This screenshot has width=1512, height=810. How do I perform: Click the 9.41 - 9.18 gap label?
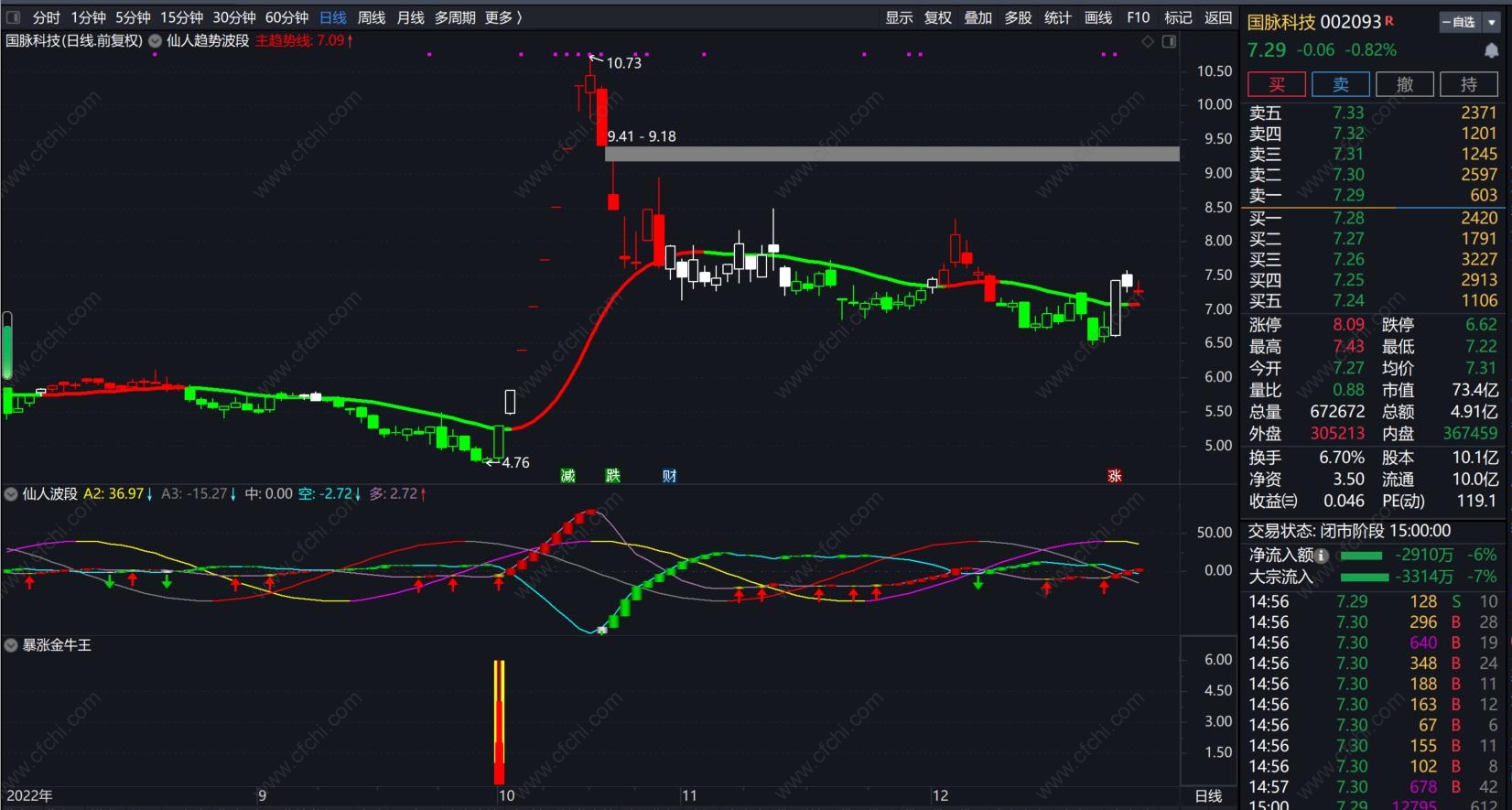click(x=642, y=136)
